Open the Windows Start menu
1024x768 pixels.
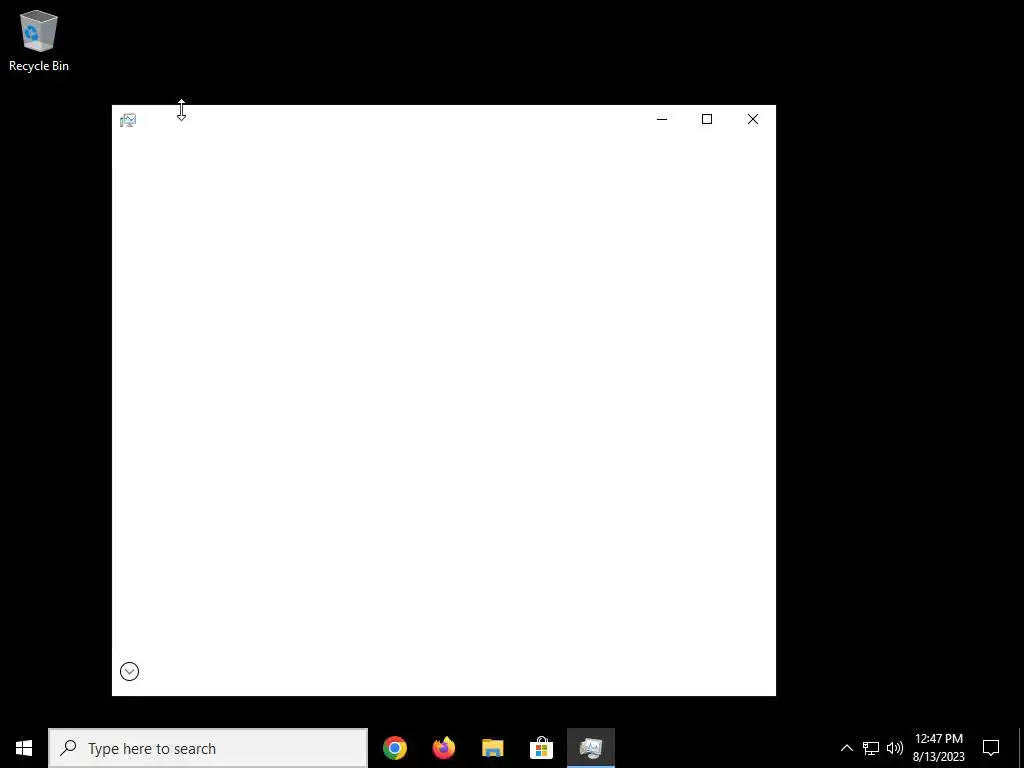24,748
